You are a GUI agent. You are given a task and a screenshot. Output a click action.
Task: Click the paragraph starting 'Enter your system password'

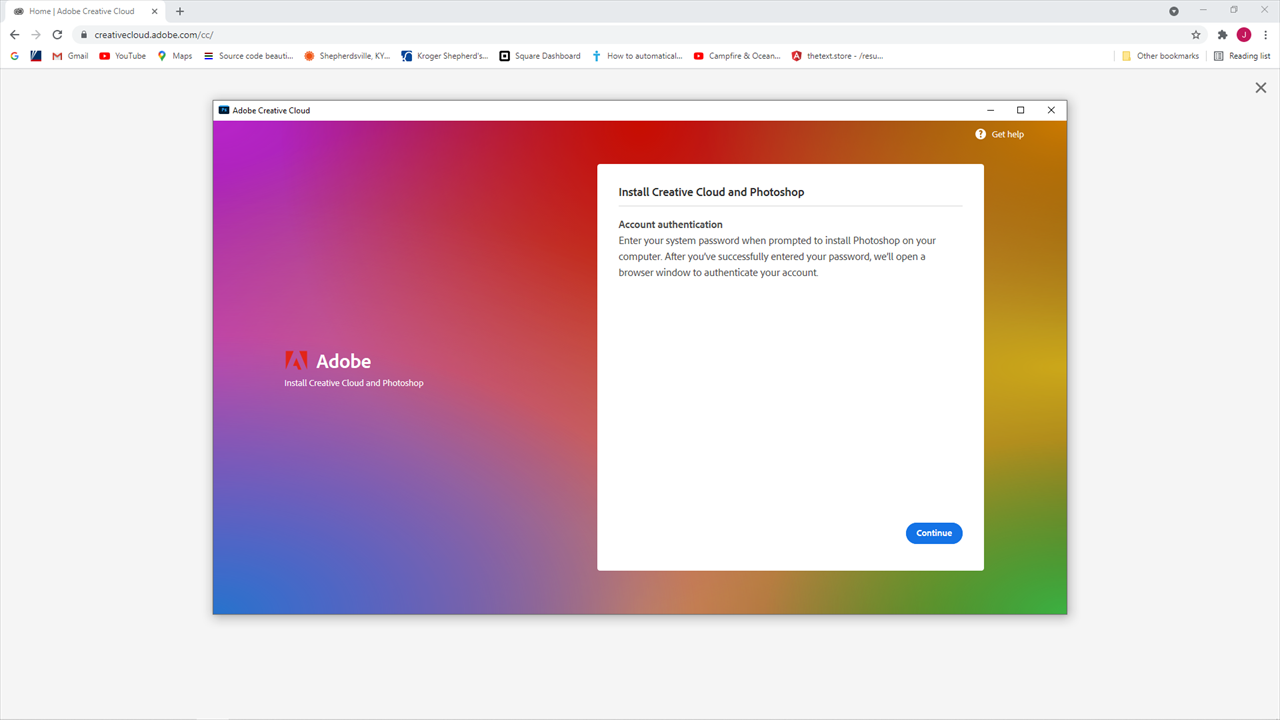tap(778, 257)
